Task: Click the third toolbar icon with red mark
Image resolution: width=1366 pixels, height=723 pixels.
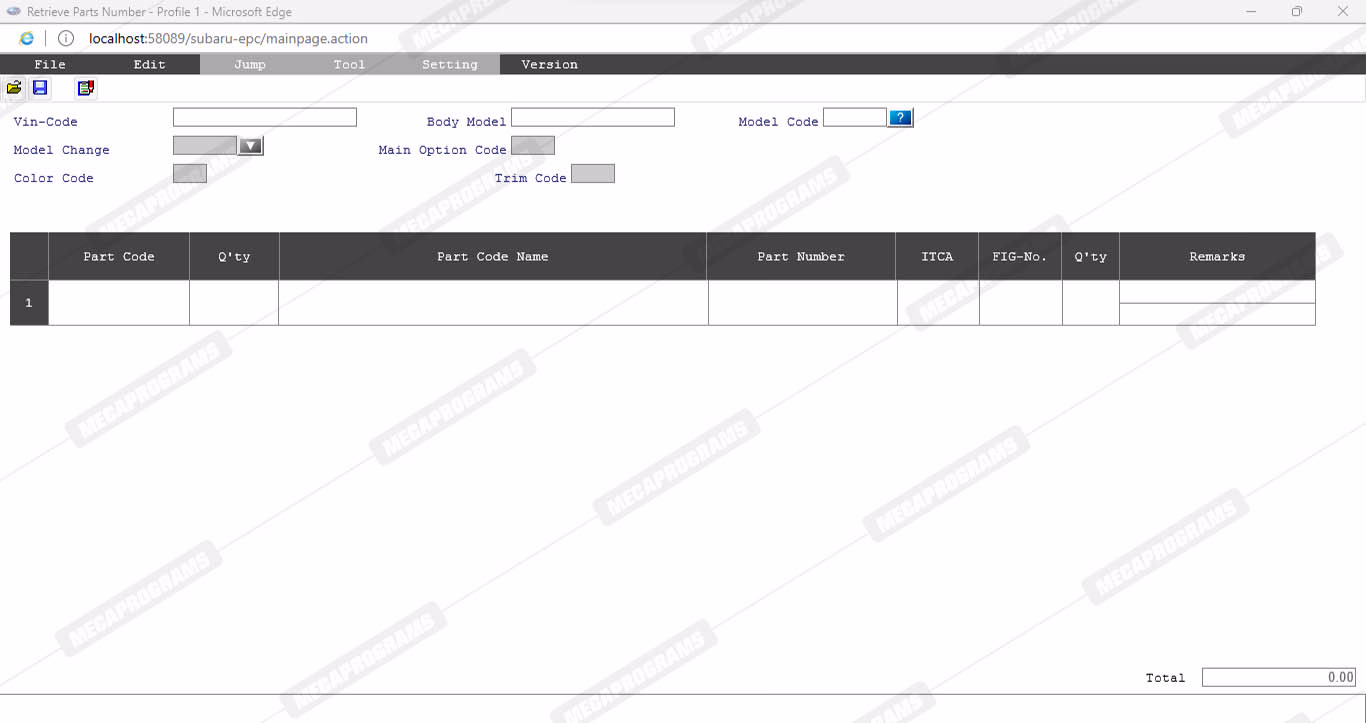Action: [x=86, y=88]
